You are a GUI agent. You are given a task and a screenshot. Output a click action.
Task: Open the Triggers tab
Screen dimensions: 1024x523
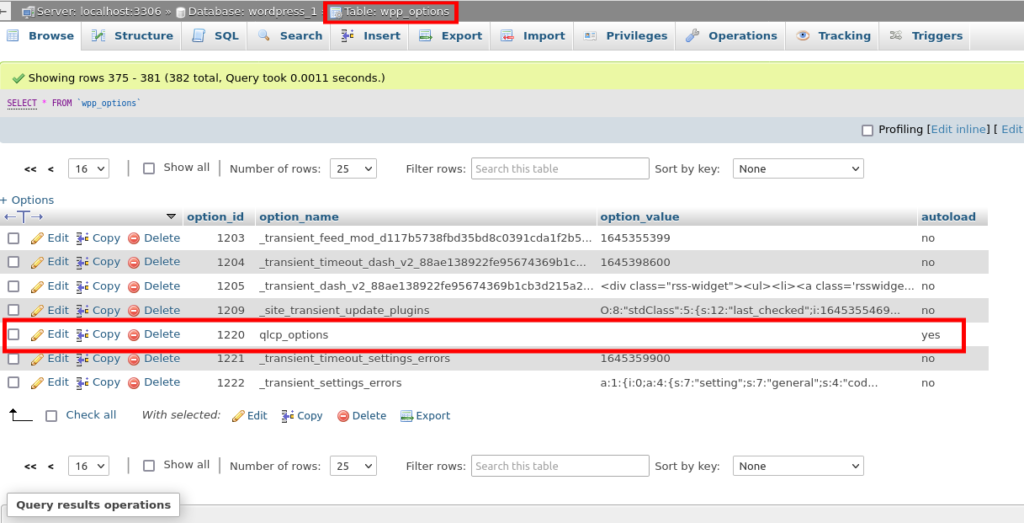[x=926, y=36]
